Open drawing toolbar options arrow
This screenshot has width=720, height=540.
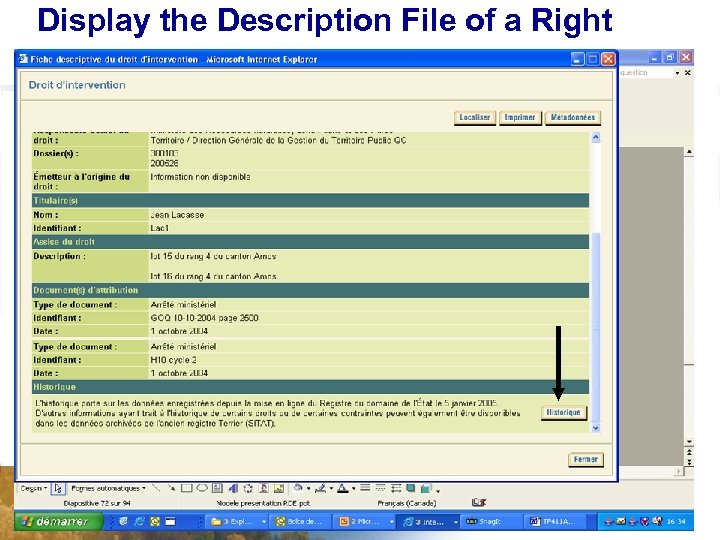pos(438,491)
